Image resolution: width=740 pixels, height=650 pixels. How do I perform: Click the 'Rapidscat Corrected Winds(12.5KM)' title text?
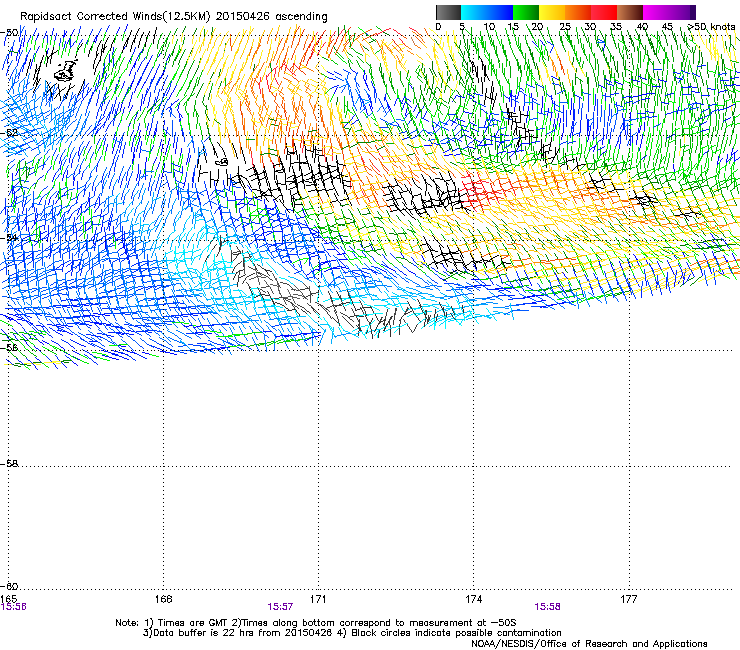115,16
